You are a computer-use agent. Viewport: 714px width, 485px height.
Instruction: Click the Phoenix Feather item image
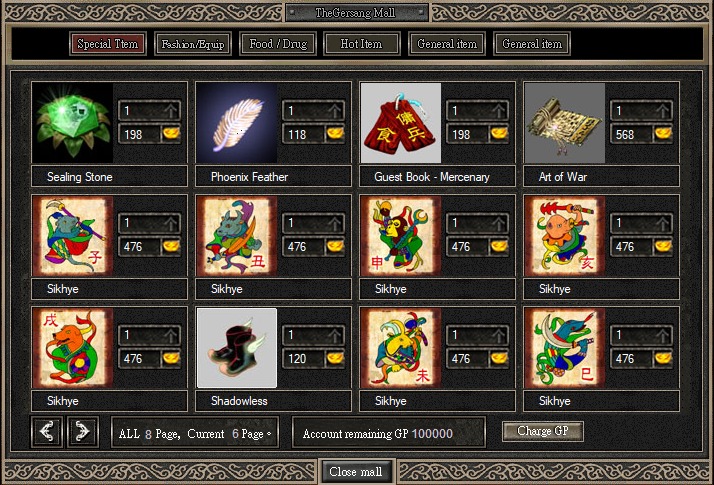[236, 123]
